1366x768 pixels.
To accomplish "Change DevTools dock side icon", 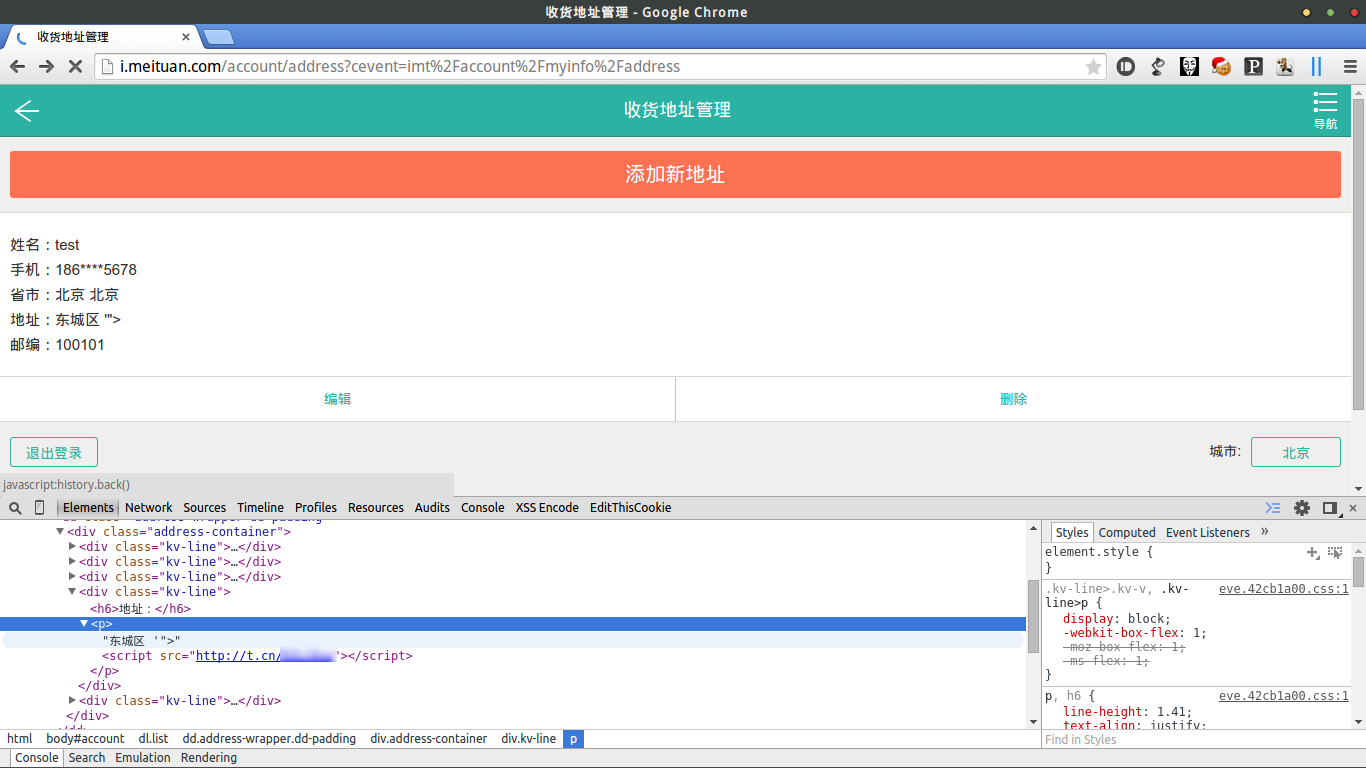I will 1330,508.
